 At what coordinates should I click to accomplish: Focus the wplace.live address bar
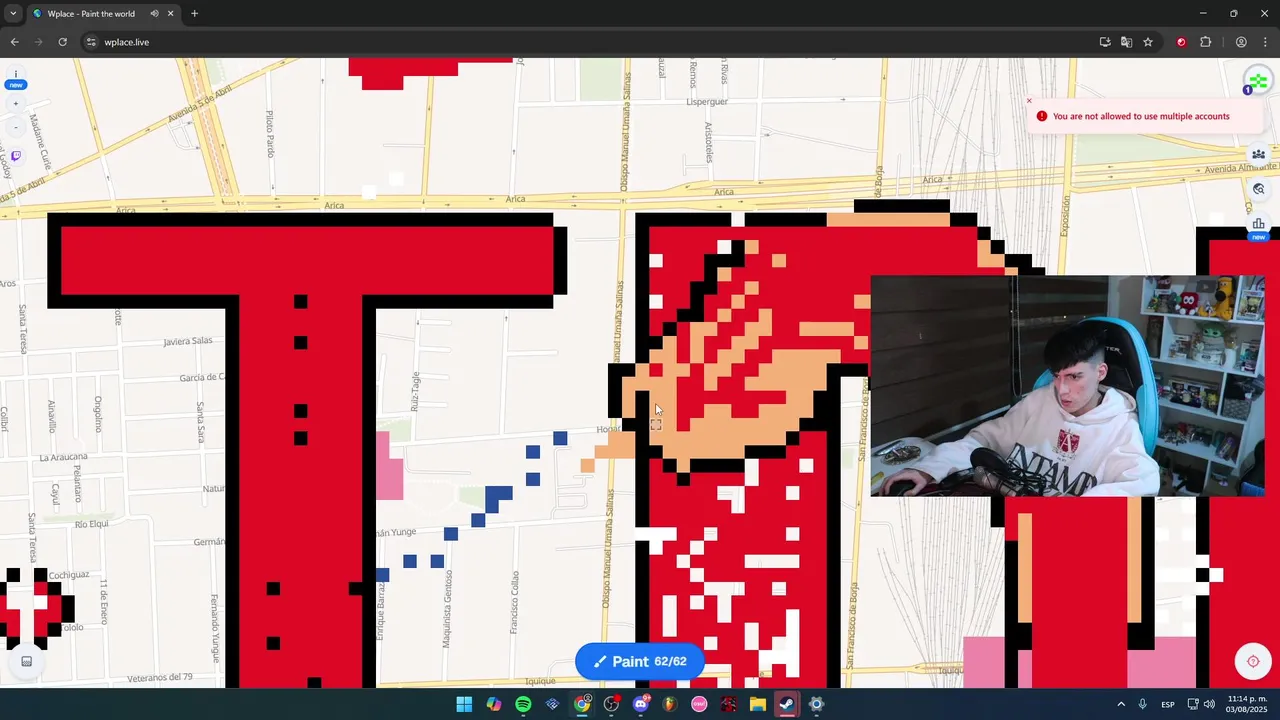click(590, 42)
